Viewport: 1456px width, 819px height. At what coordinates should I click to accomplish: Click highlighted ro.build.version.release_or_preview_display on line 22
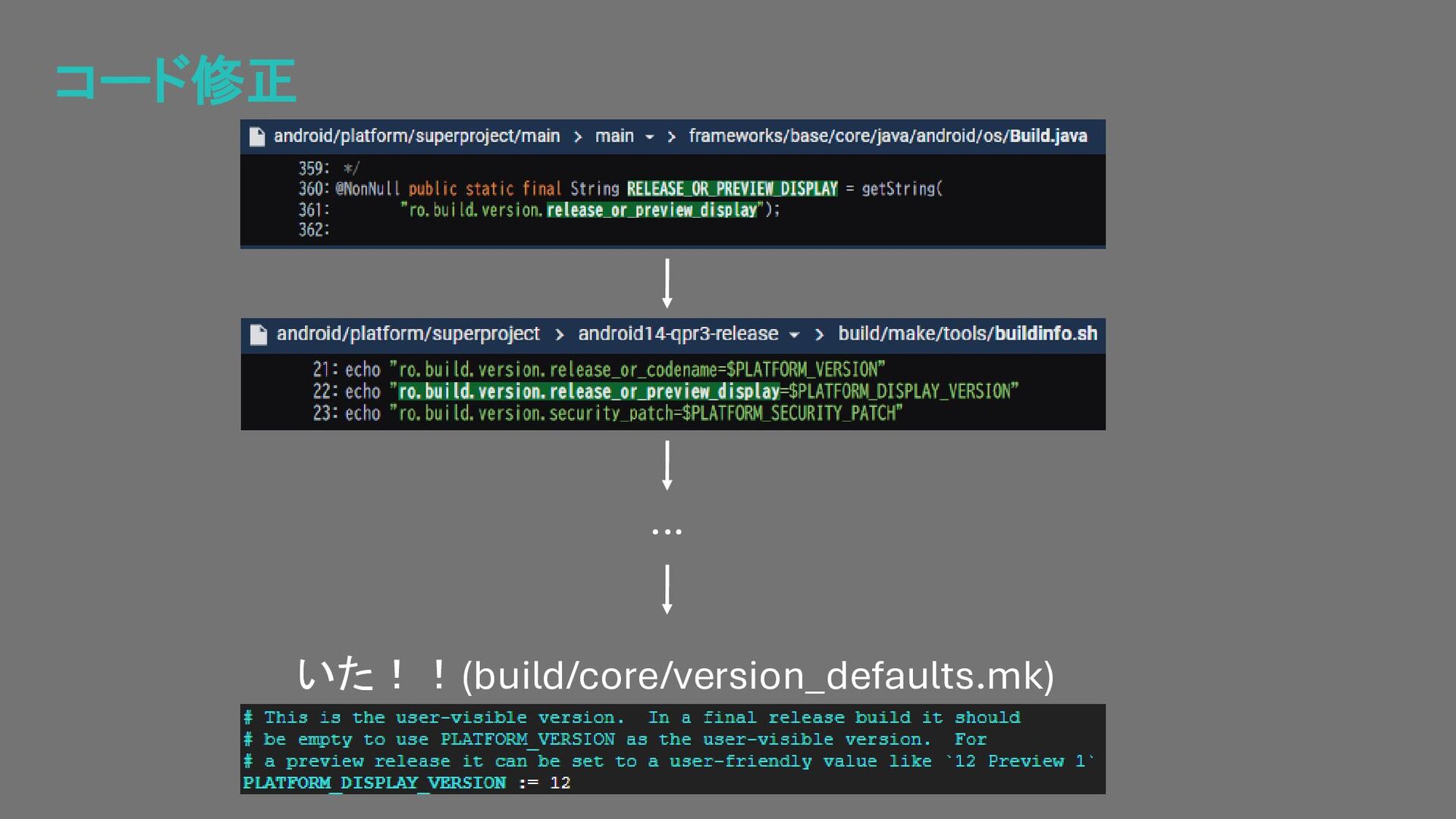[589, 391]
